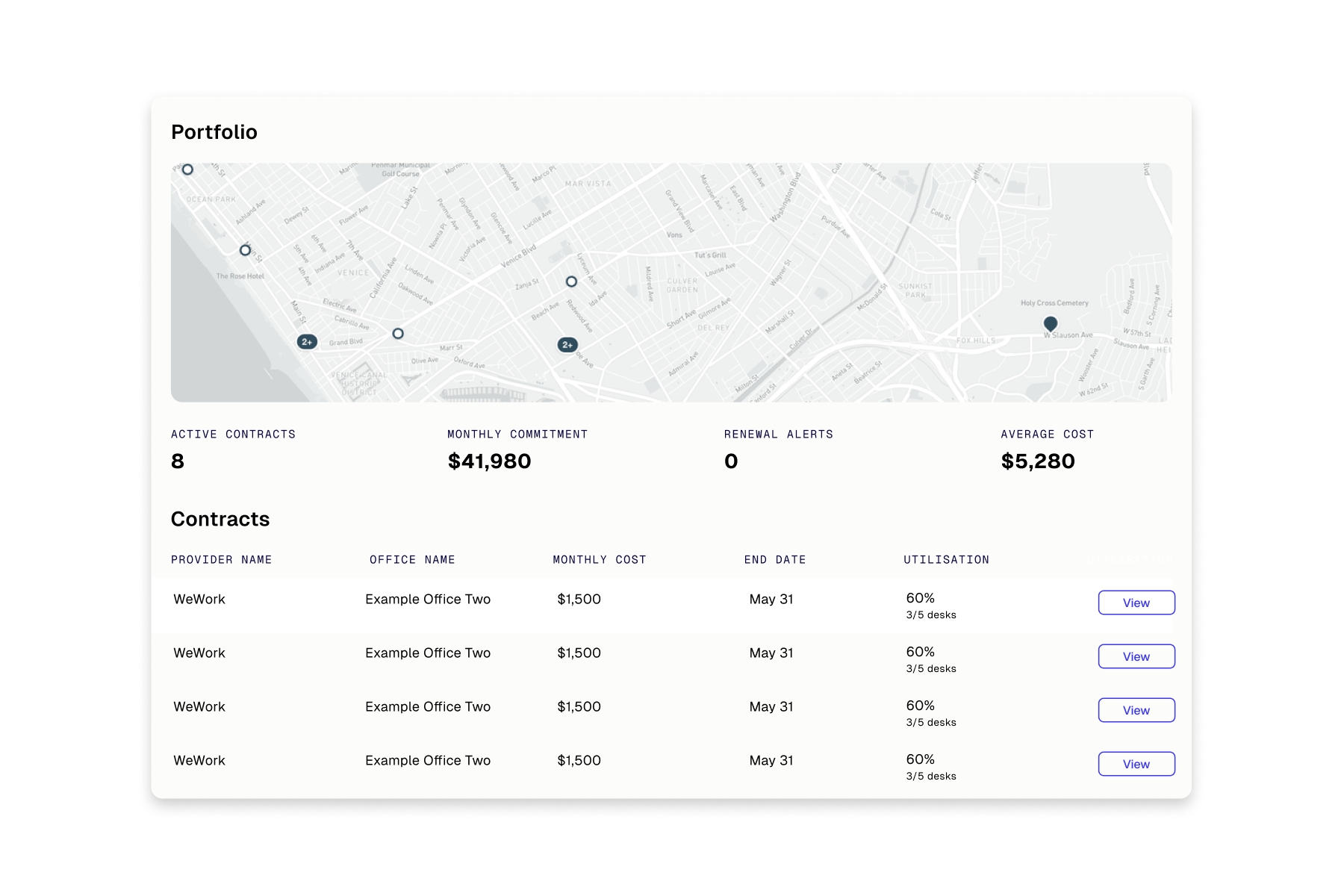Toggle sorting on the MONTHLY COST column

point(600,559)
